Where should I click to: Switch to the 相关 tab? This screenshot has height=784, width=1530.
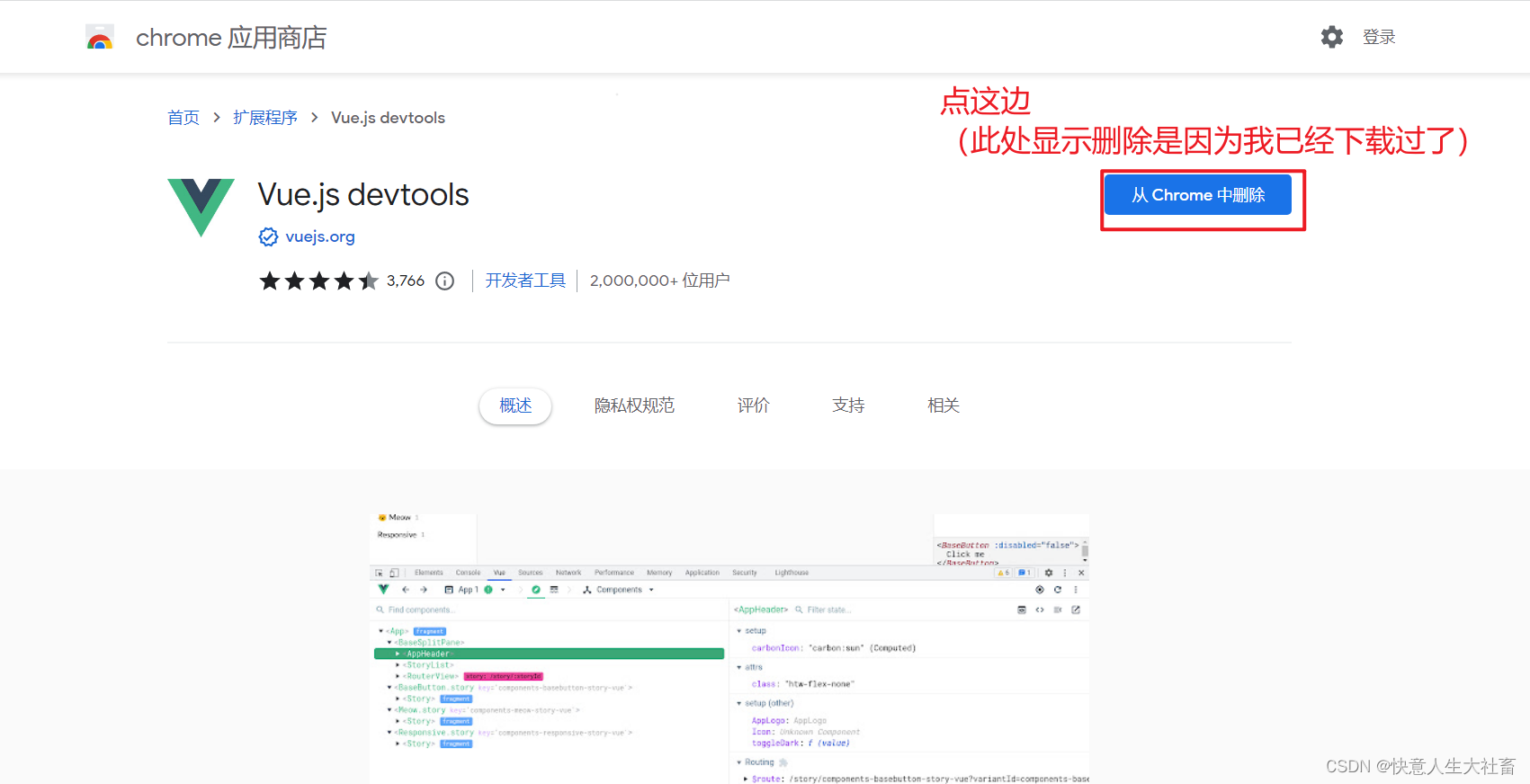click(x=944, y=405)
